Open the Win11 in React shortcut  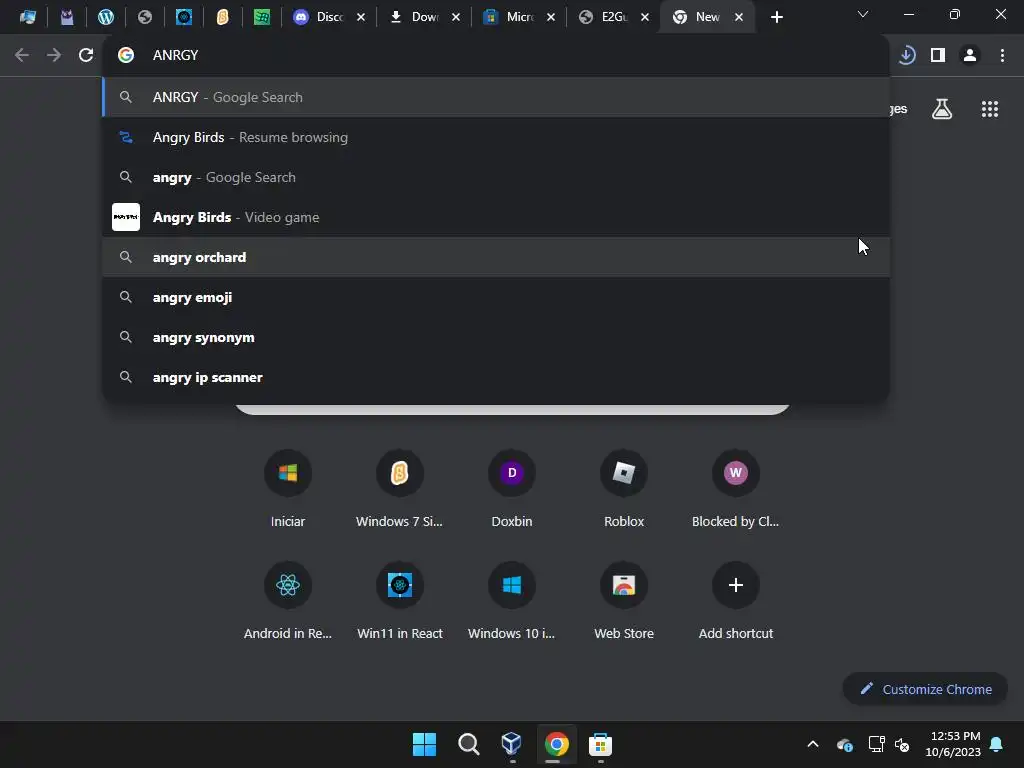pyautogui.click(x=400, y=600)
